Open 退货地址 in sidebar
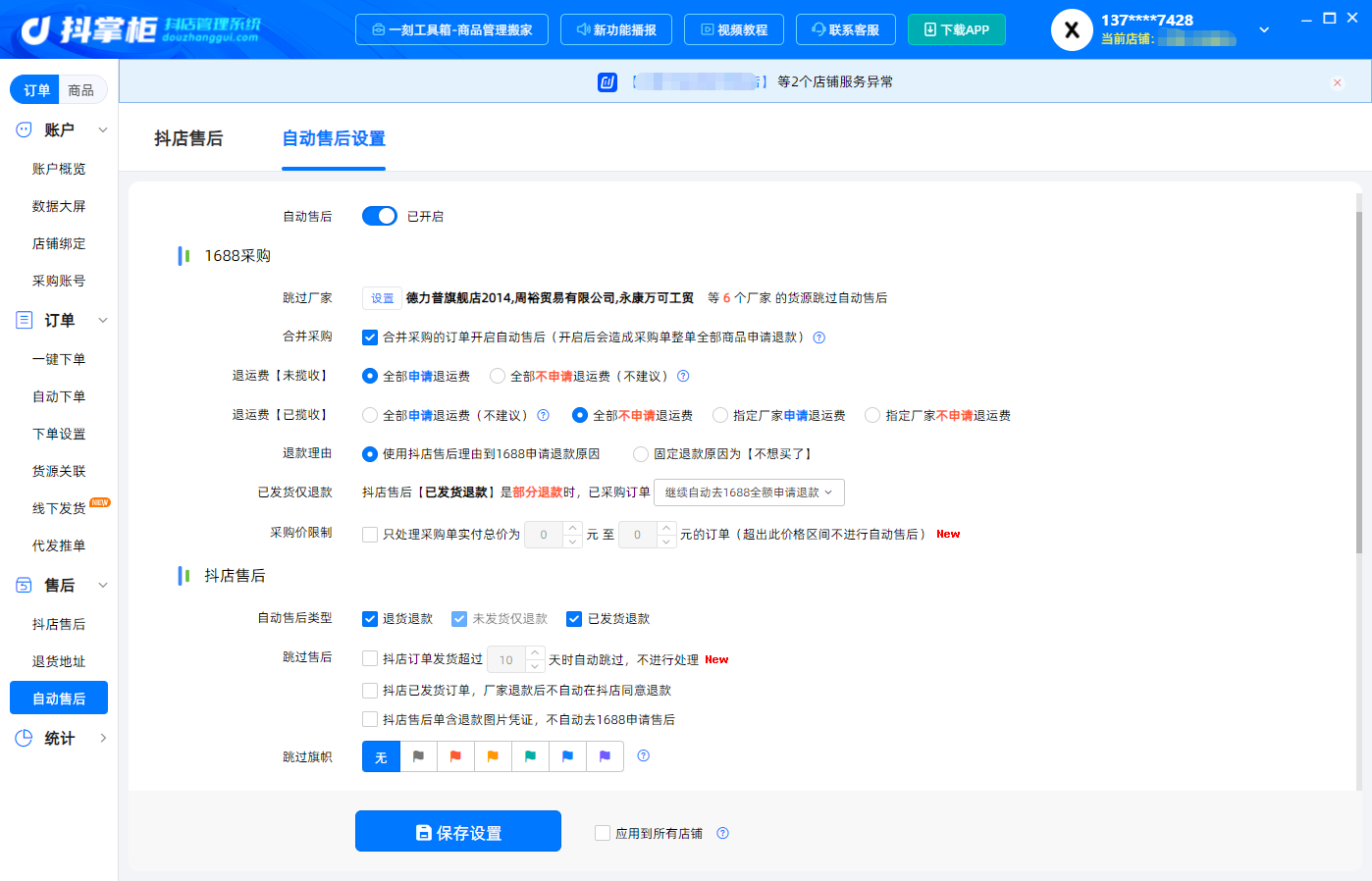The image size is (1372, 881). [x=59, y=661]
